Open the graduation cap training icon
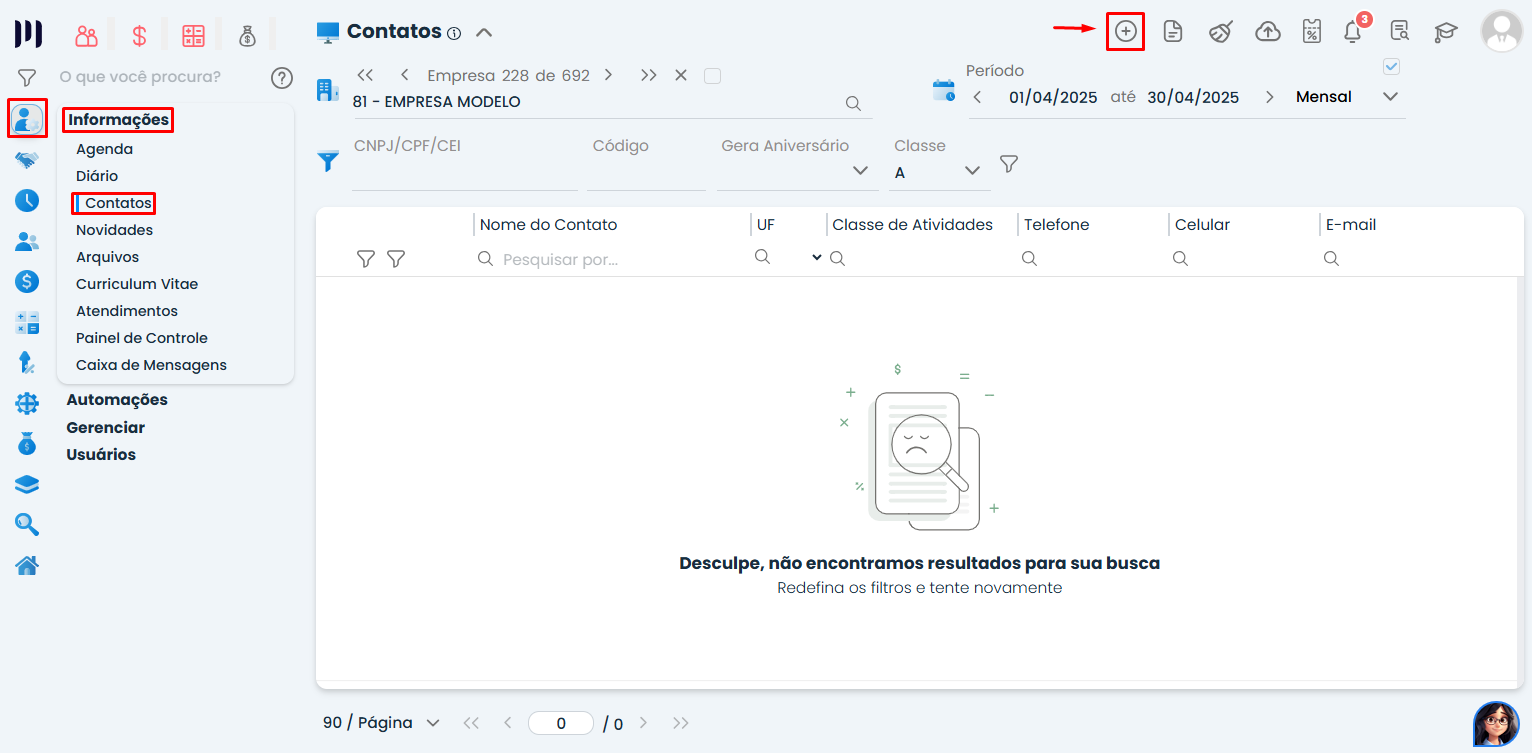Screen dimensions: 1532x753 tap(1446, 32)
